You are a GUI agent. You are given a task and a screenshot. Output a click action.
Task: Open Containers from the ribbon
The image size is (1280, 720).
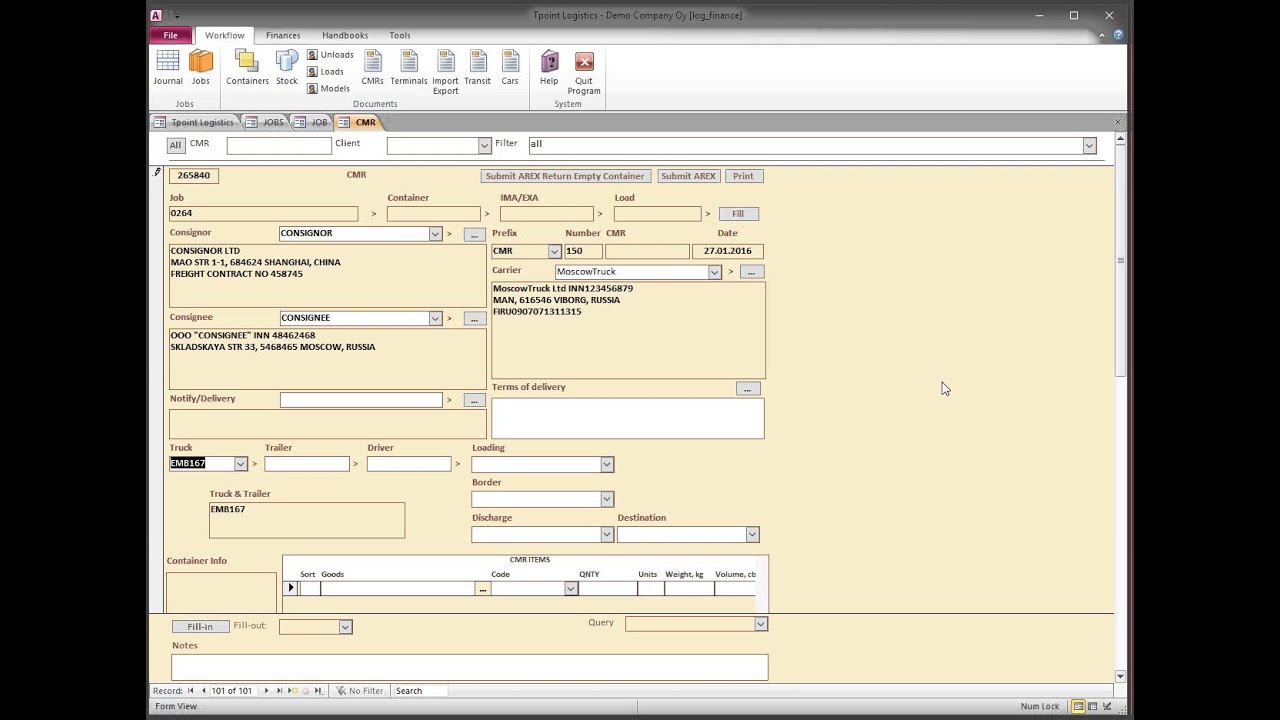click(247, 67)
